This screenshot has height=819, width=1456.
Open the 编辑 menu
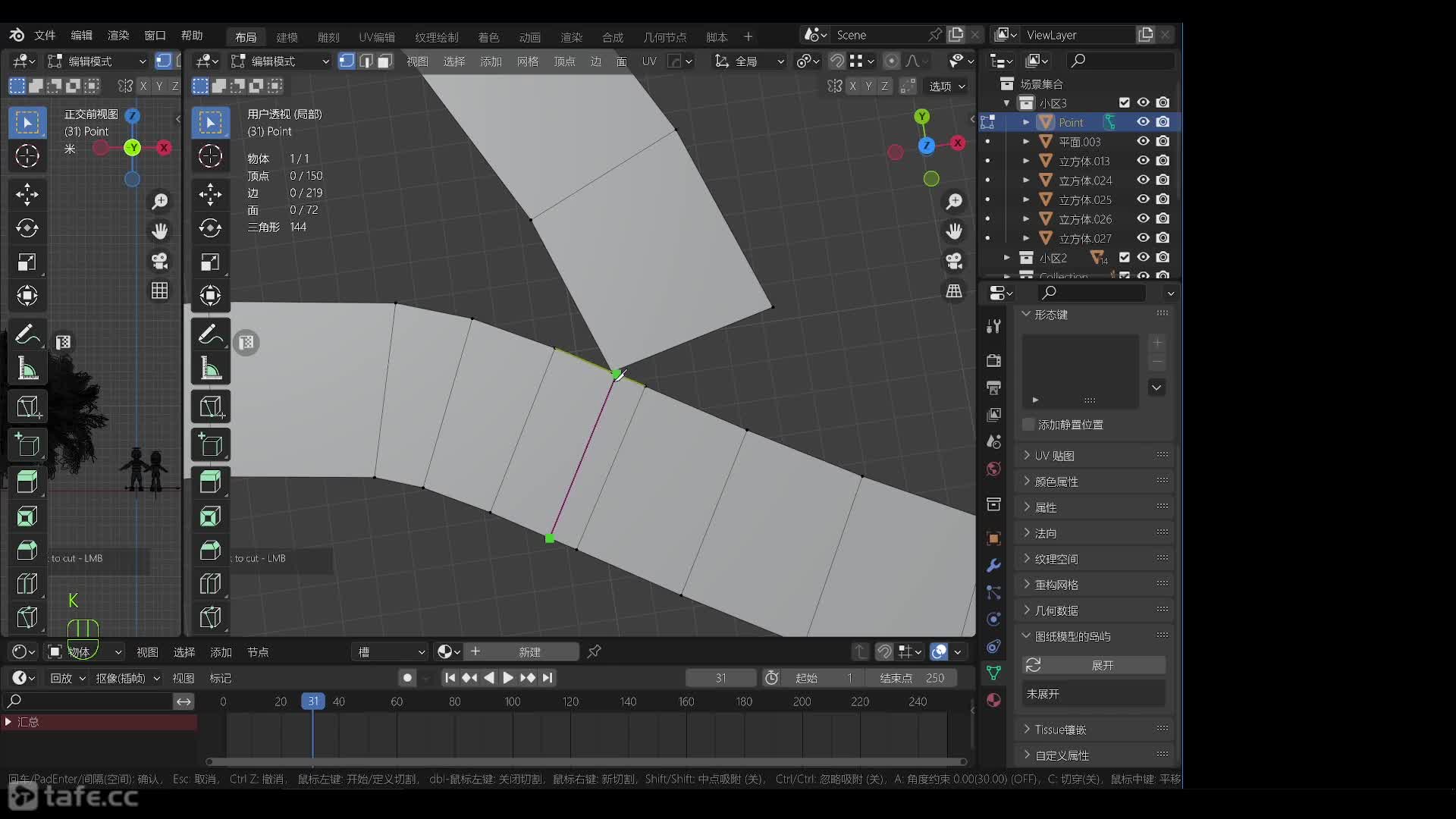(81, 36)
